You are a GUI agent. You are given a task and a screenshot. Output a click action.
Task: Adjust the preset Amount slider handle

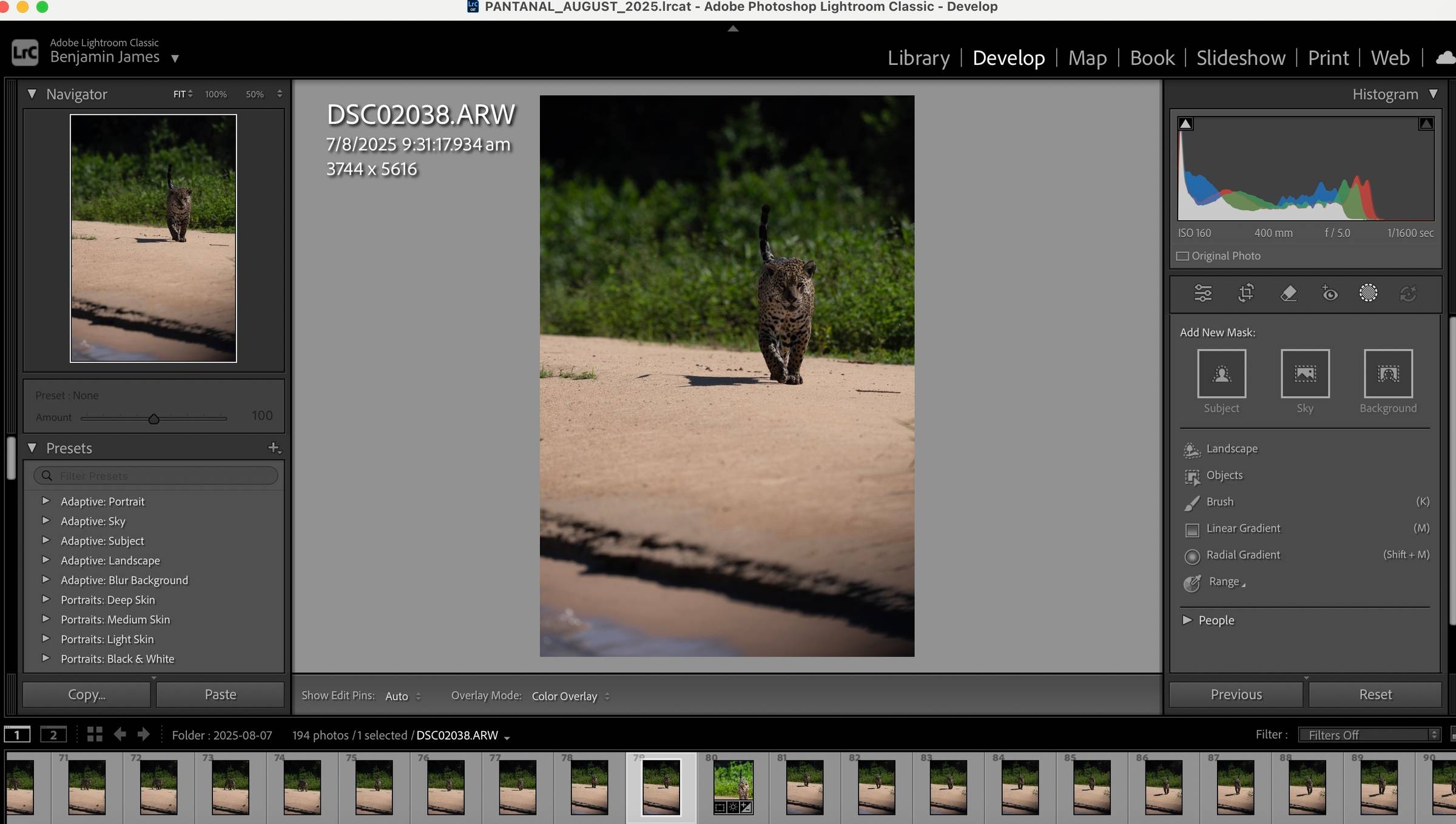coord(153,419)
